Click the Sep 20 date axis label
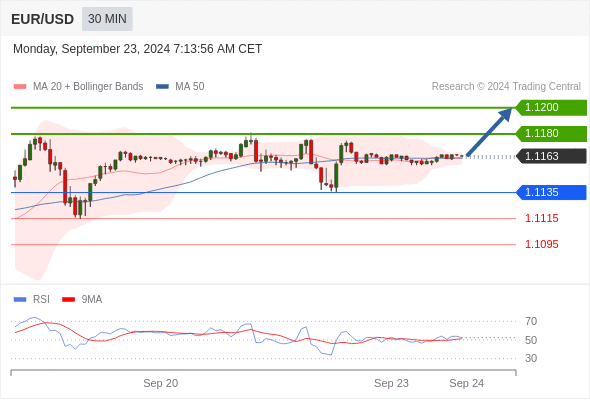 point(161,383)
